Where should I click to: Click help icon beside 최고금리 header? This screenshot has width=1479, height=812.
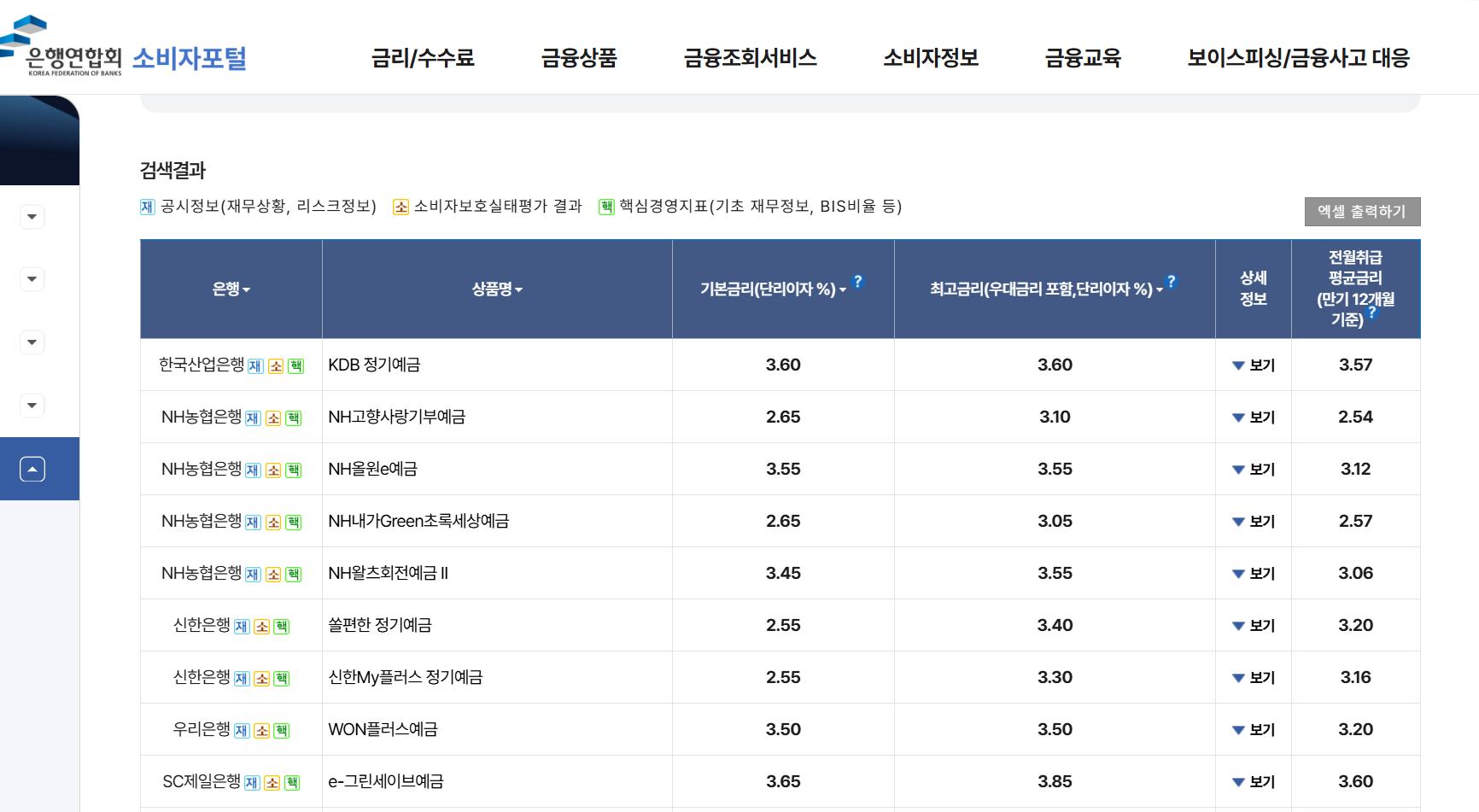pyautogui.click(x=1171, y=281)
